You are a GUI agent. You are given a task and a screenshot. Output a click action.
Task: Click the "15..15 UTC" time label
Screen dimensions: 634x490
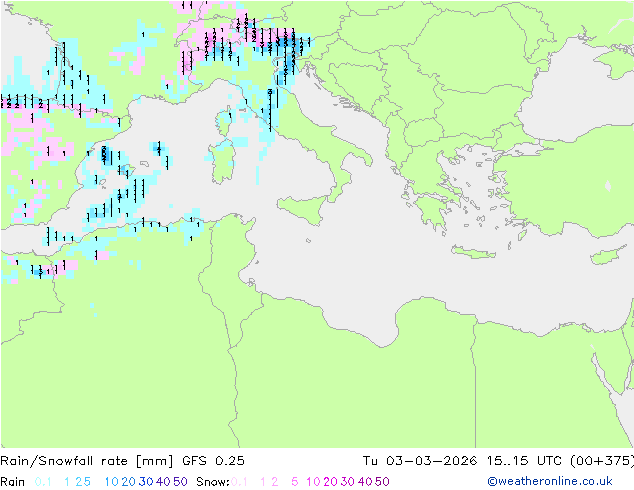point(524,461)
